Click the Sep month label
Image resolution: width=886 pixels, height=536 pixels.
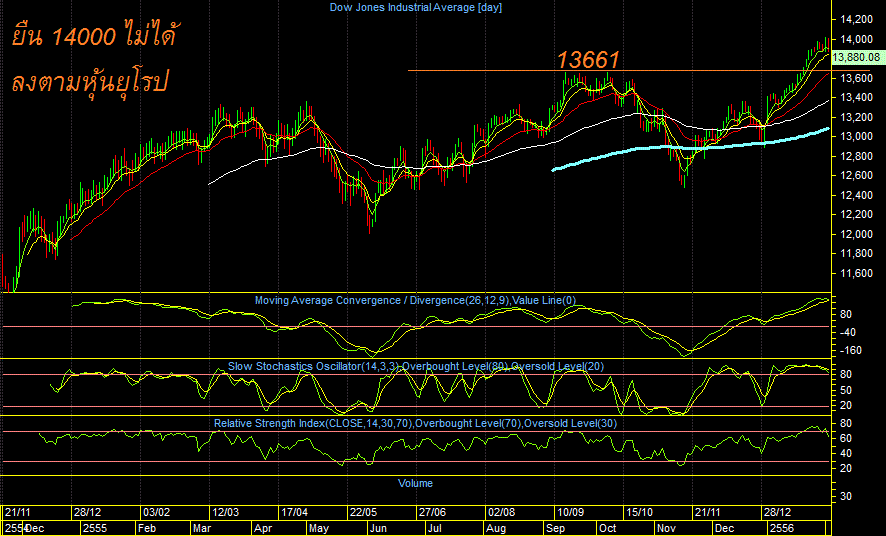(555, 529)
